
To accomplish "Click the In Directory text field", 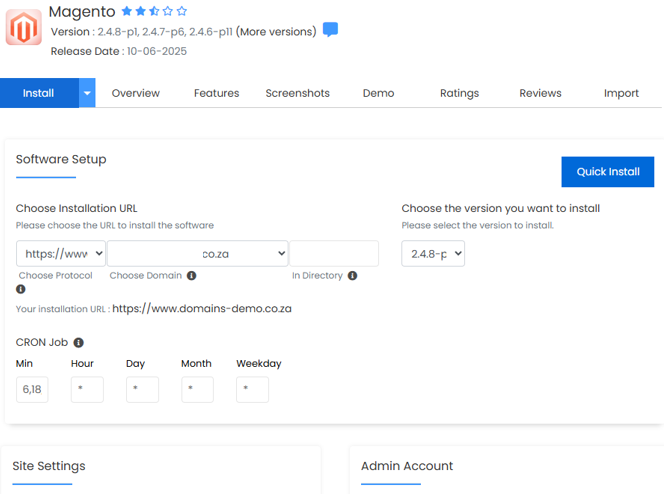I will [334, 254].
